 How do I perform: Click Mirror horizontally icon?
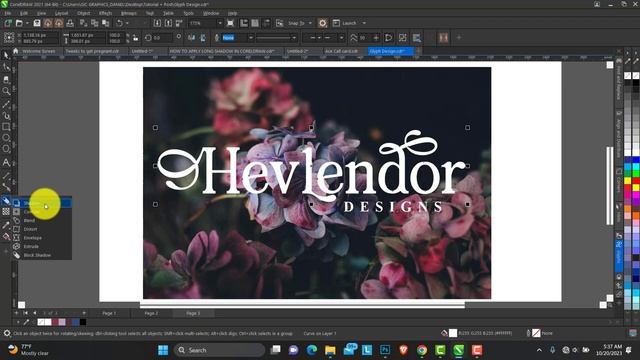click(x=191, y=38)
